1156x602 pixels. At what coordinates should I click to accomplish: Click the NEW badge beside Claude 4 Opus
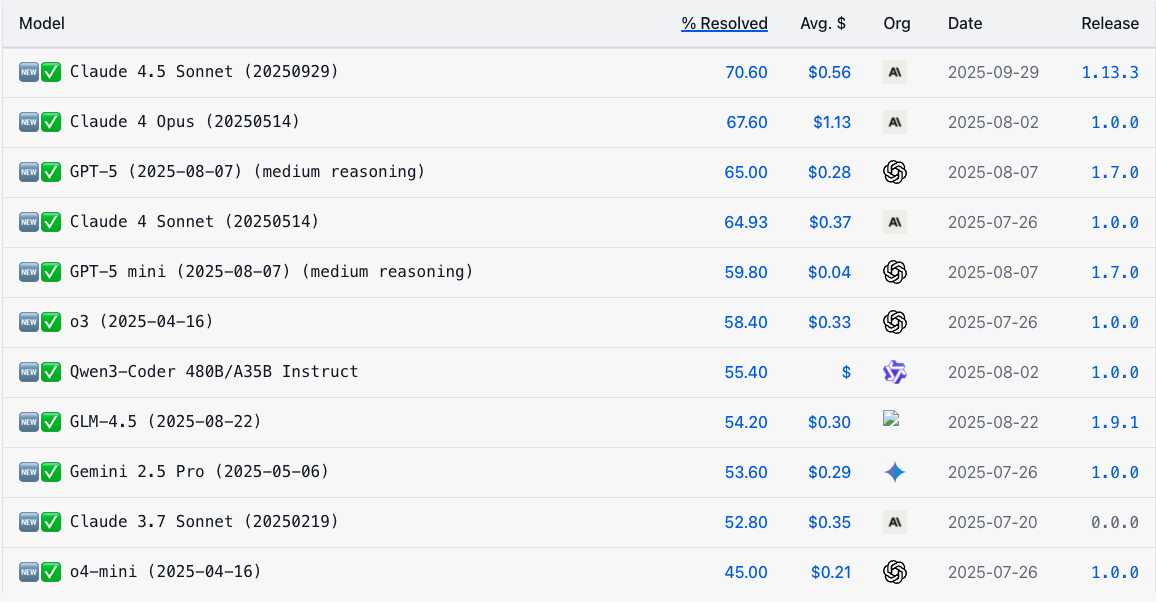29,122
